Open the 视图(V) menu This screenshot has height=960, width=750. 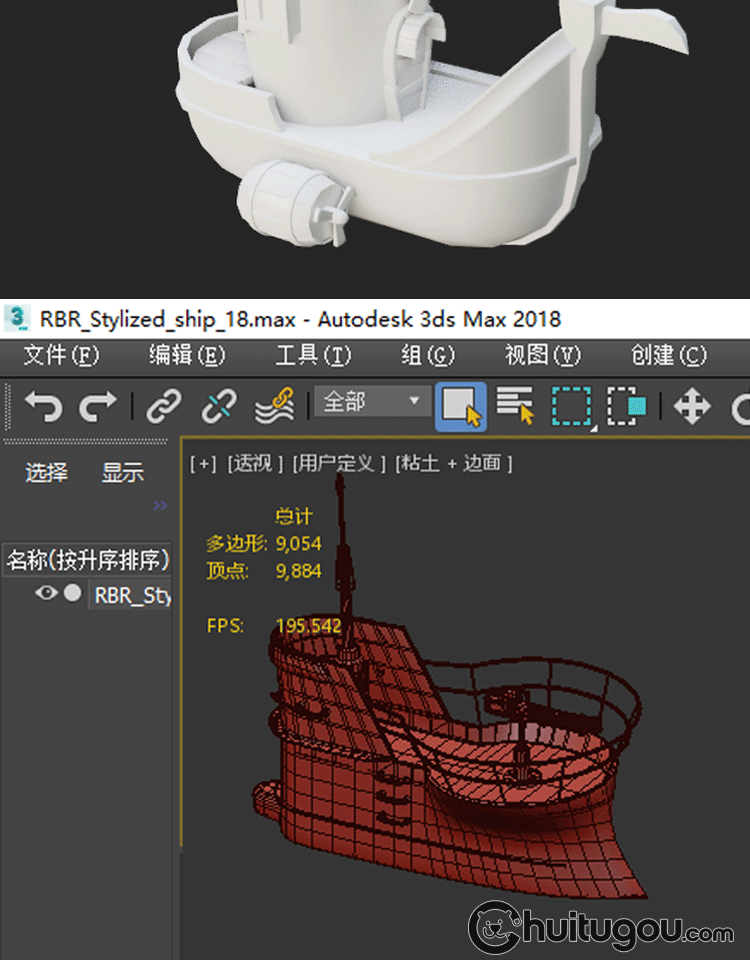[x=542, y=355]
